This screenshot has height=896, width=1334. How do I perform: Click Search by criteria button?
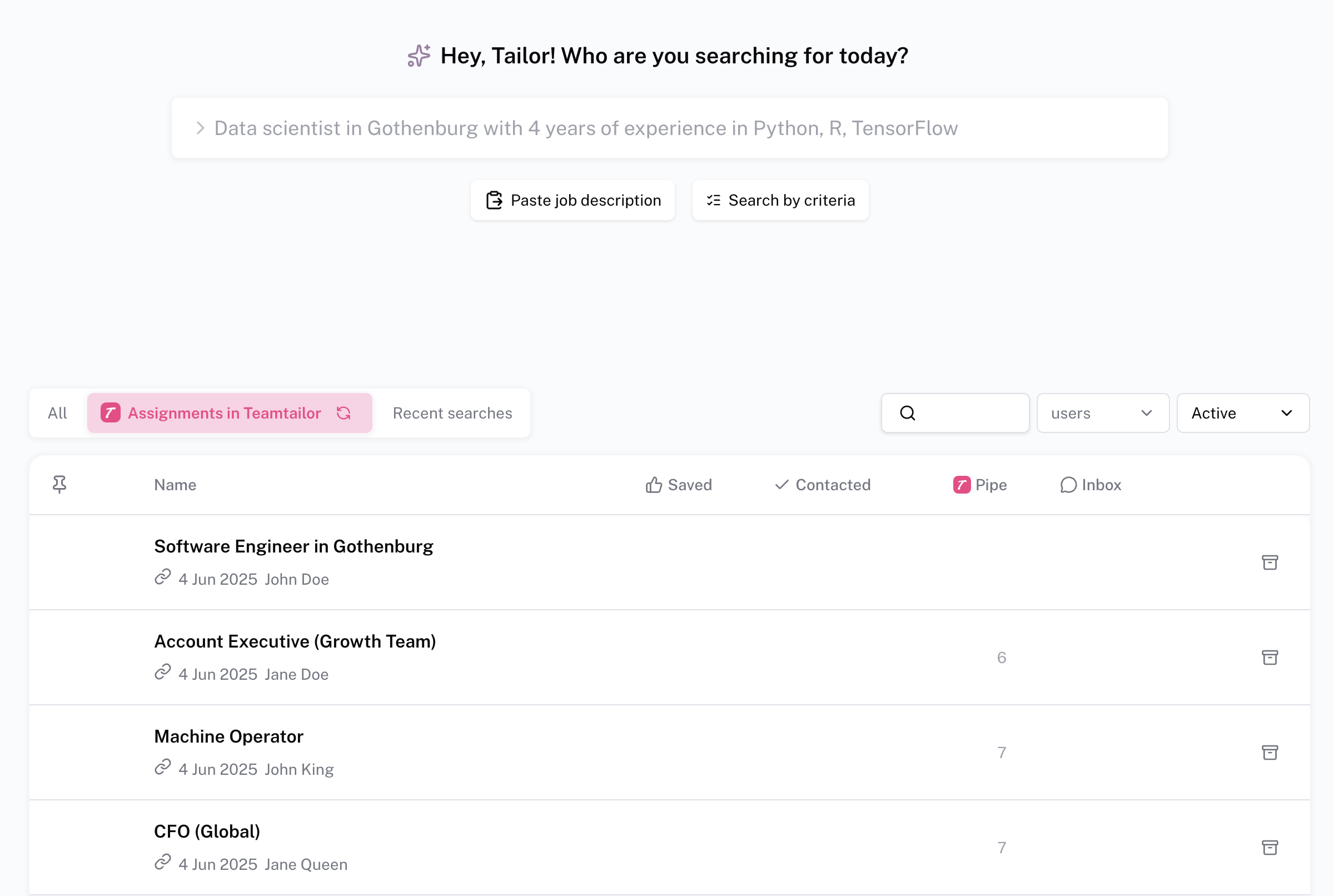point(780,200)
